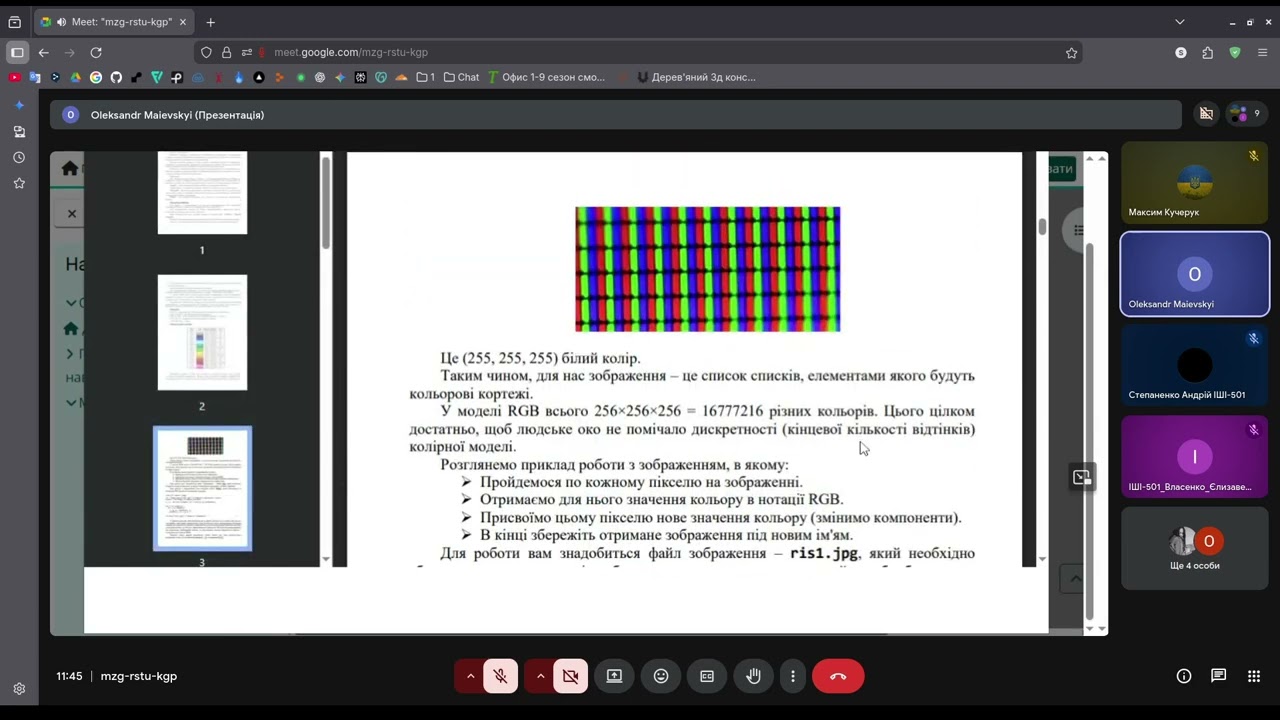Leave the call with the red button

pyautogui.click(x=838, y=676)
